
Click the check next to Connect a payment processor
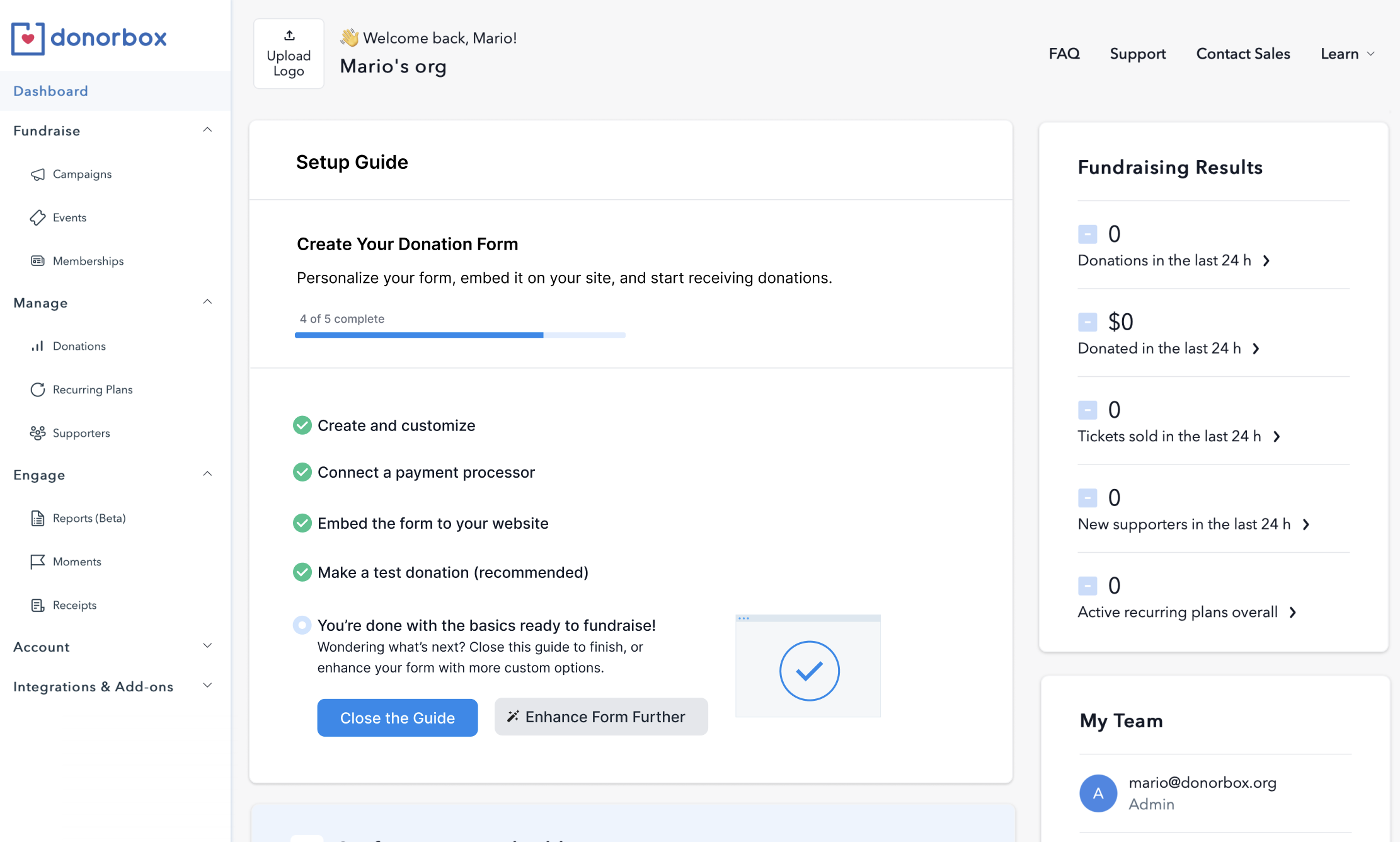[302, 472]
